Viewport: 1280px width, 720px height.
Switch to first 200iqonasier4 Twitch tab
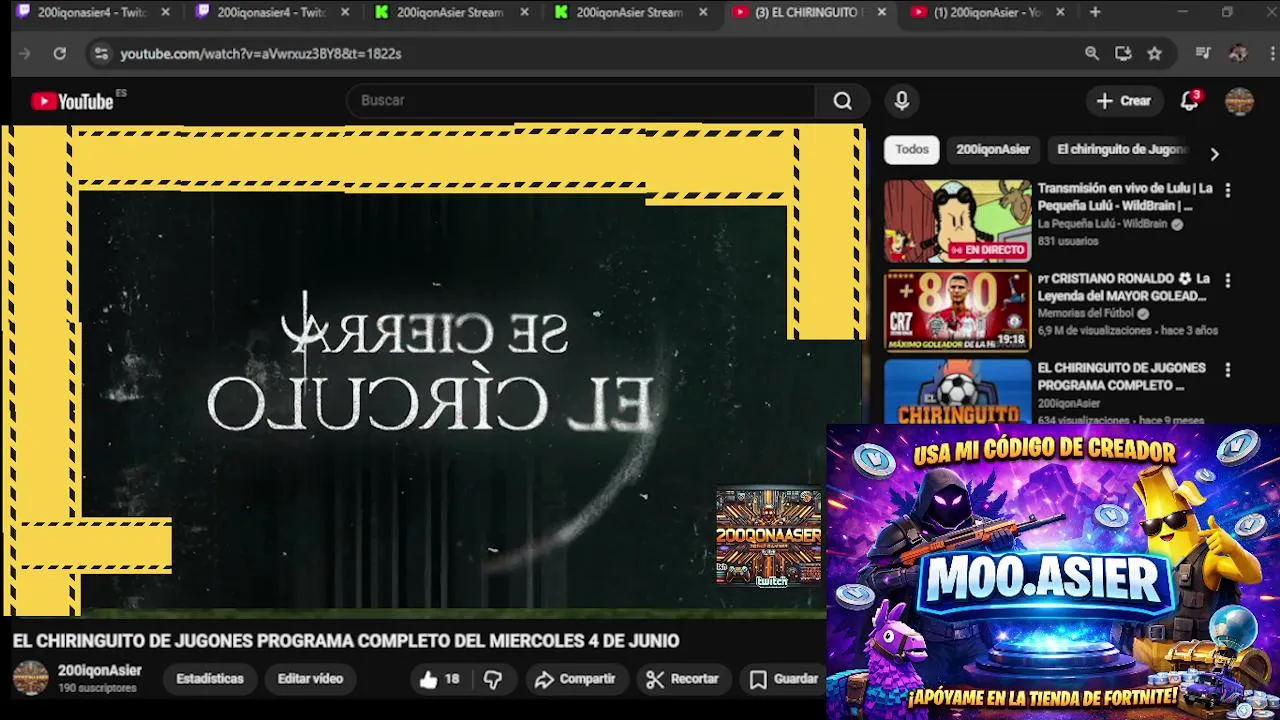pyautogui.click(x=91, y=12)
